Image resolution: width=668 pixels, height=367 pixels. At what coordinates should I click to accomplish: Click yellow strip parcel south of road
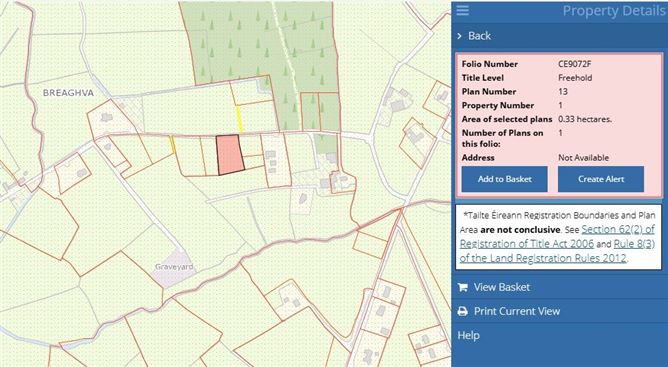(x=172, y=144)
